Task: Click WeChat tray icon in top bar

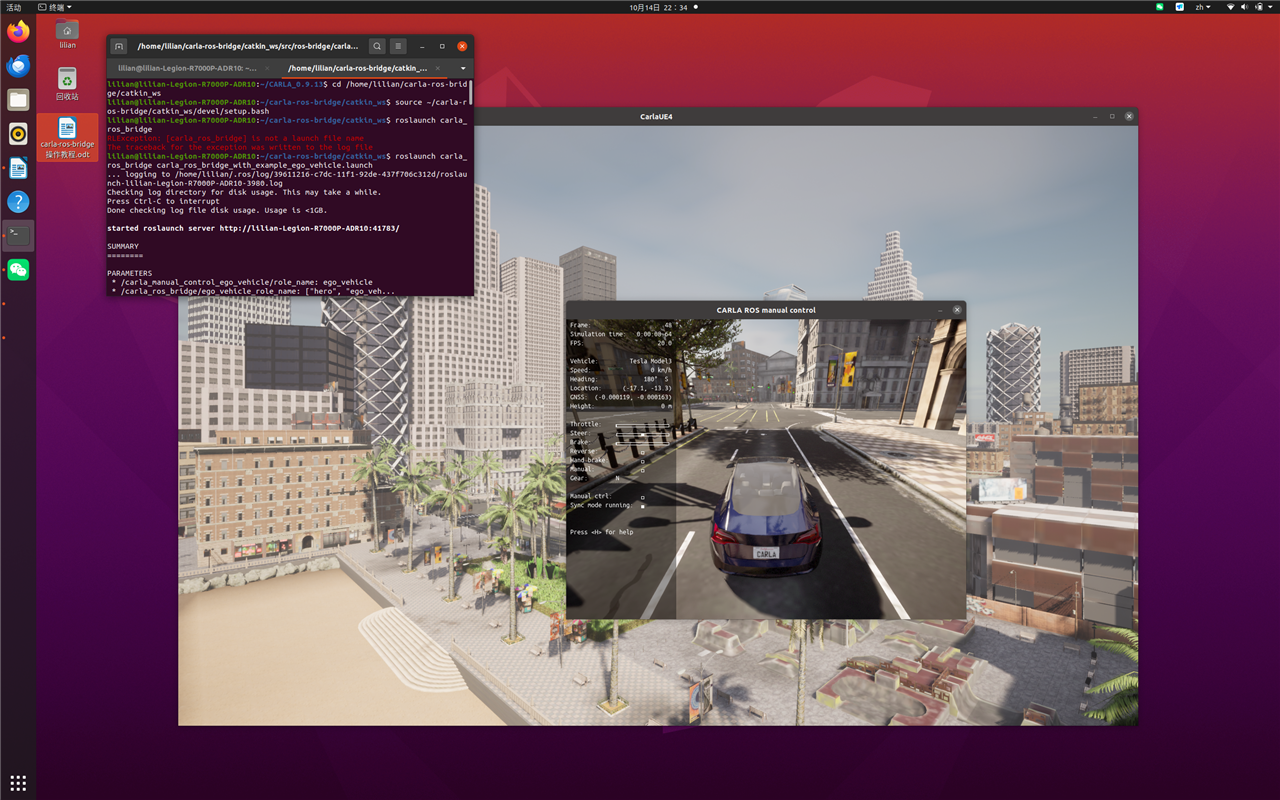Action: 1160,7
